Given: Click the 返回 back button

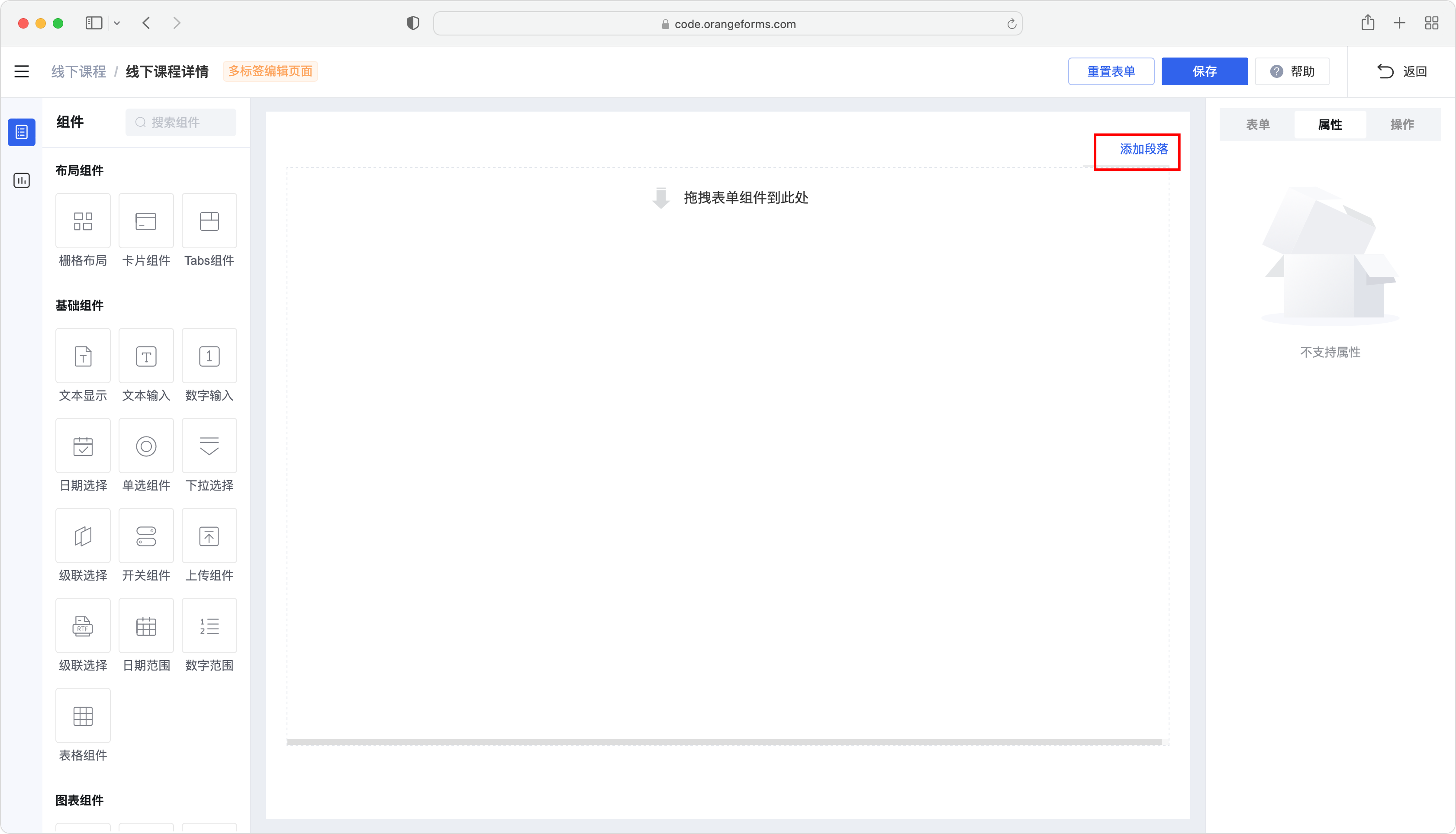Looking at the screenshot, I should 1401,72.
